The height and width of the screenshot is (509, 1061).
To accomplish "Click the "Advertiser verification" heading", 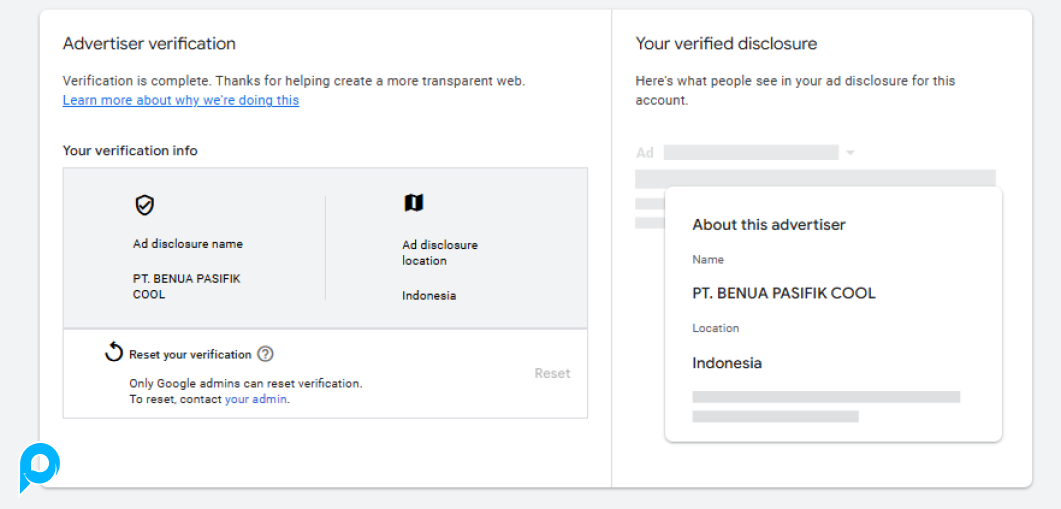I will coord(149,44).
